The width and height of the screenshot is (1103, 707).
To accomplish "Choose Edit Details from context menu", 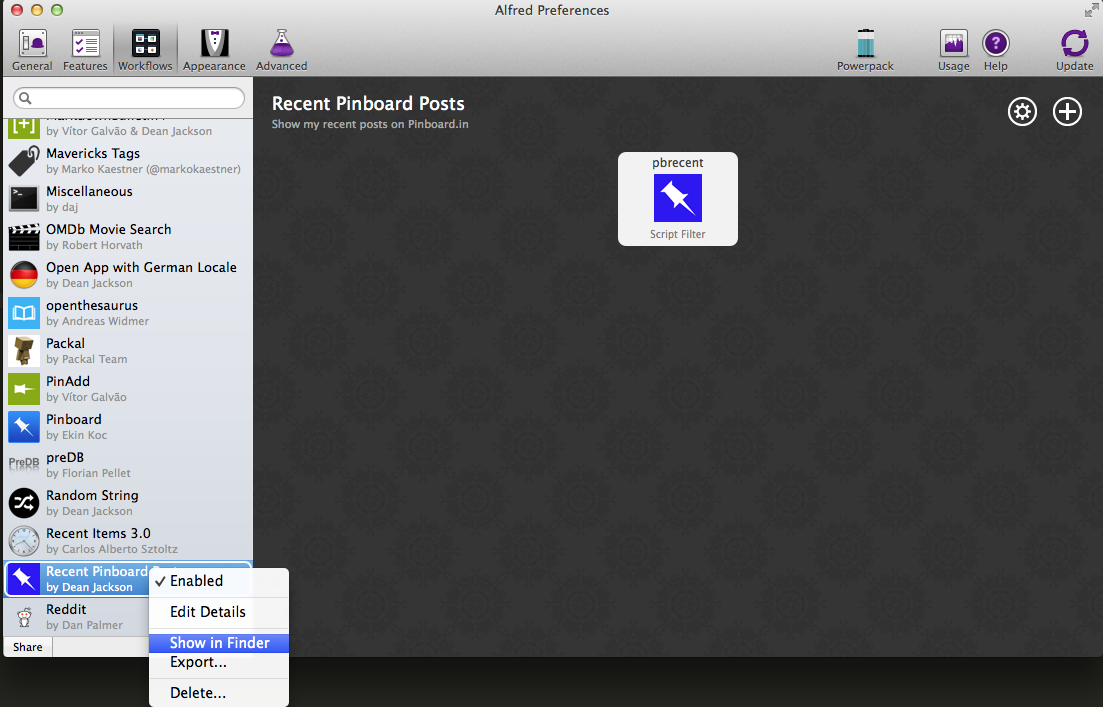I will 219,612.
